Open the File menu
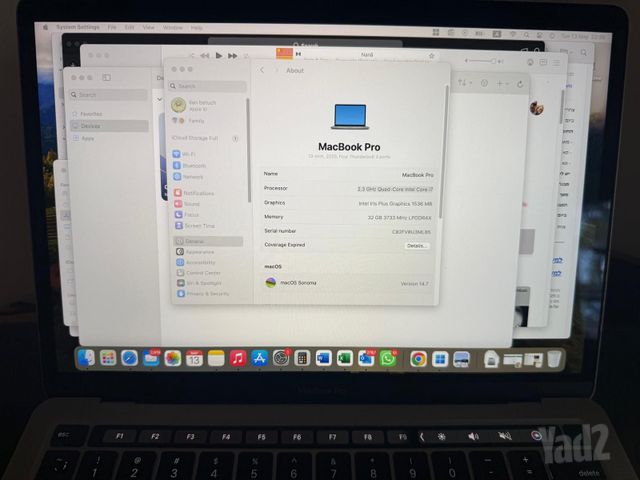 coord(112,27)
